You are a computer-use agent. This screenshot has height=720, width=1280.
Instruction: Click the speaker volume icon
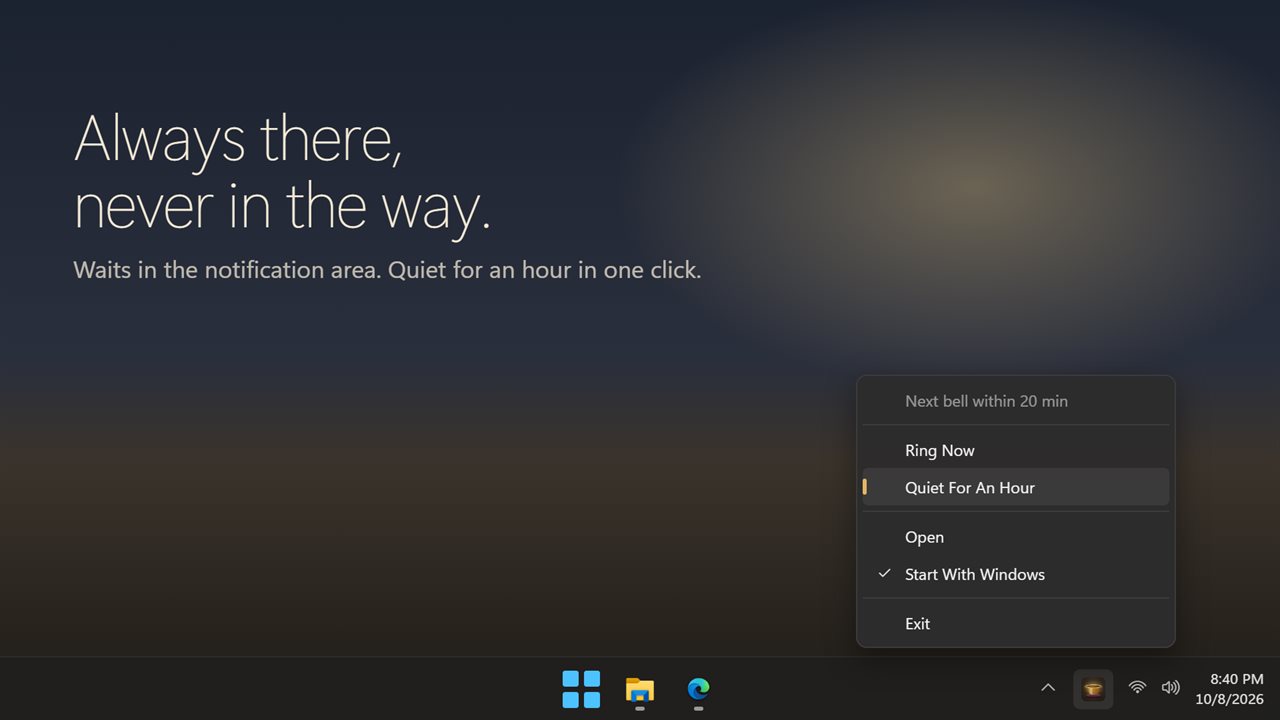(x=1170, y=688)
